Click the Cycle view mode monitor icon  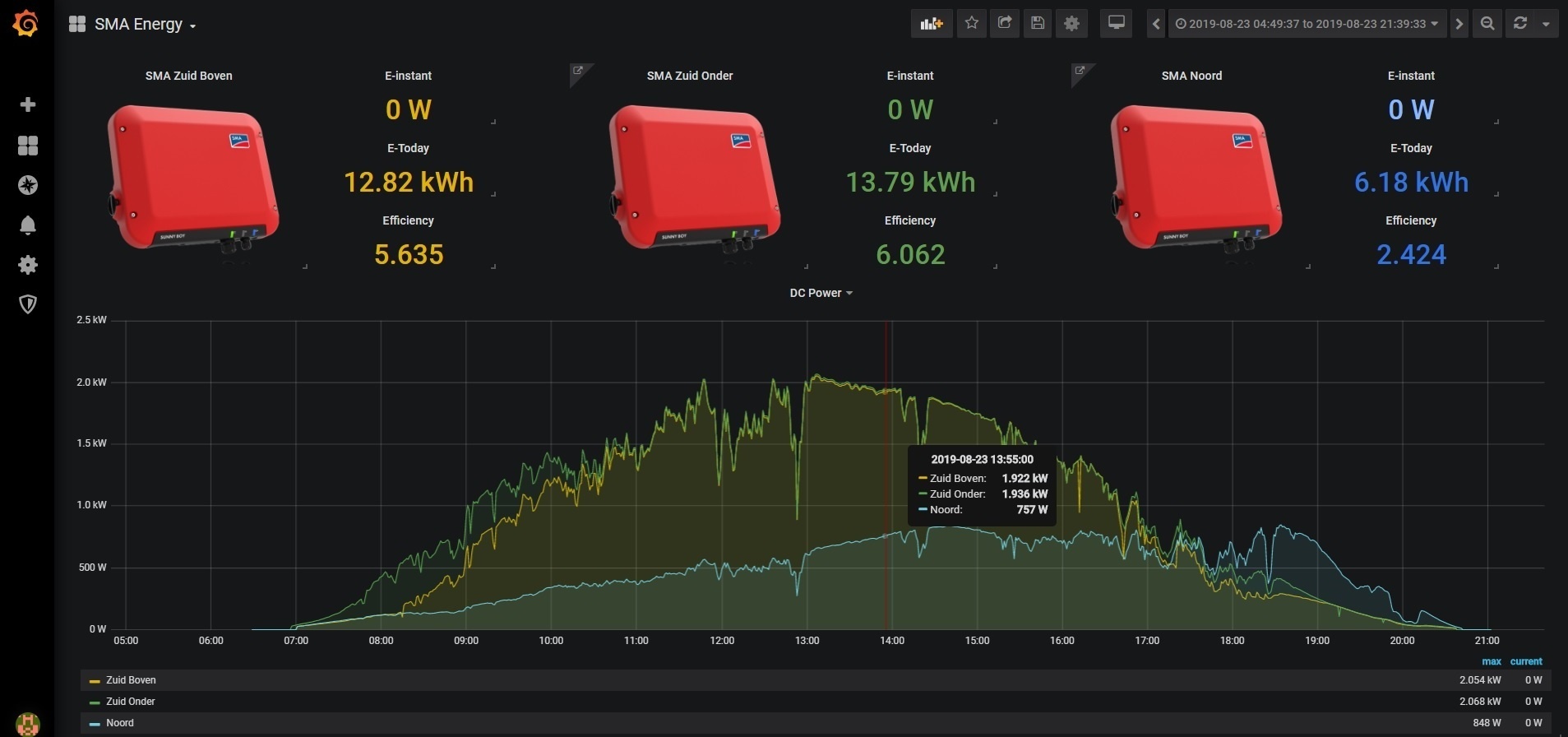coord(1117,24)
